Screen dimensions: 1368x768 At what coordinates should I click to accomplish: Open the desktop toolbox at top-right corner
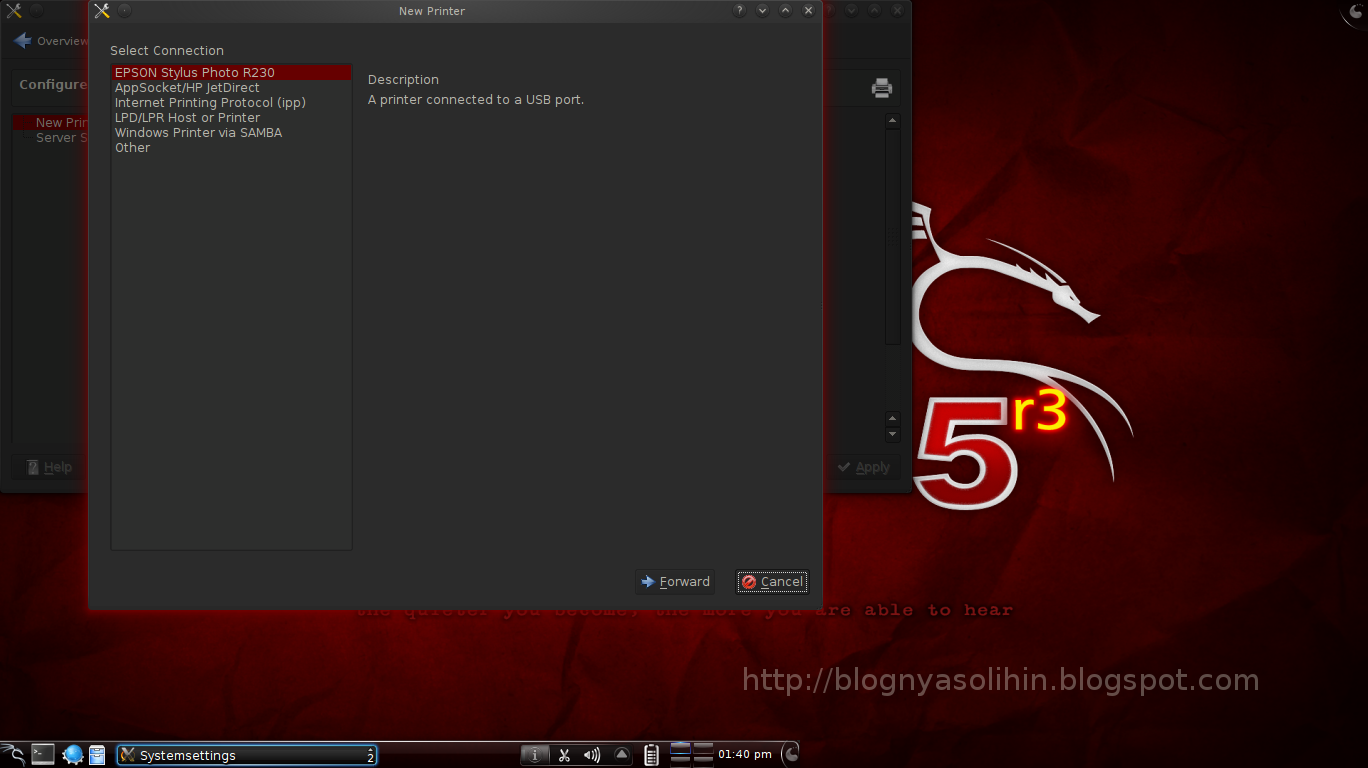pyautogui.click(x=1356, y=12)
